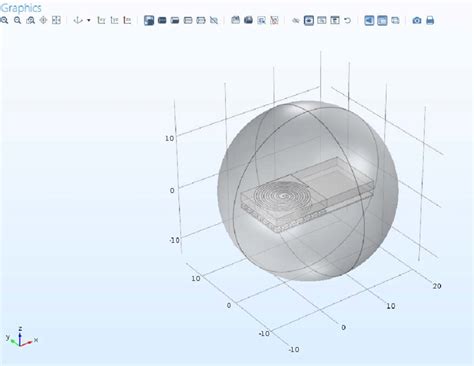Open the default view dropdown arrow

[89, 20]
